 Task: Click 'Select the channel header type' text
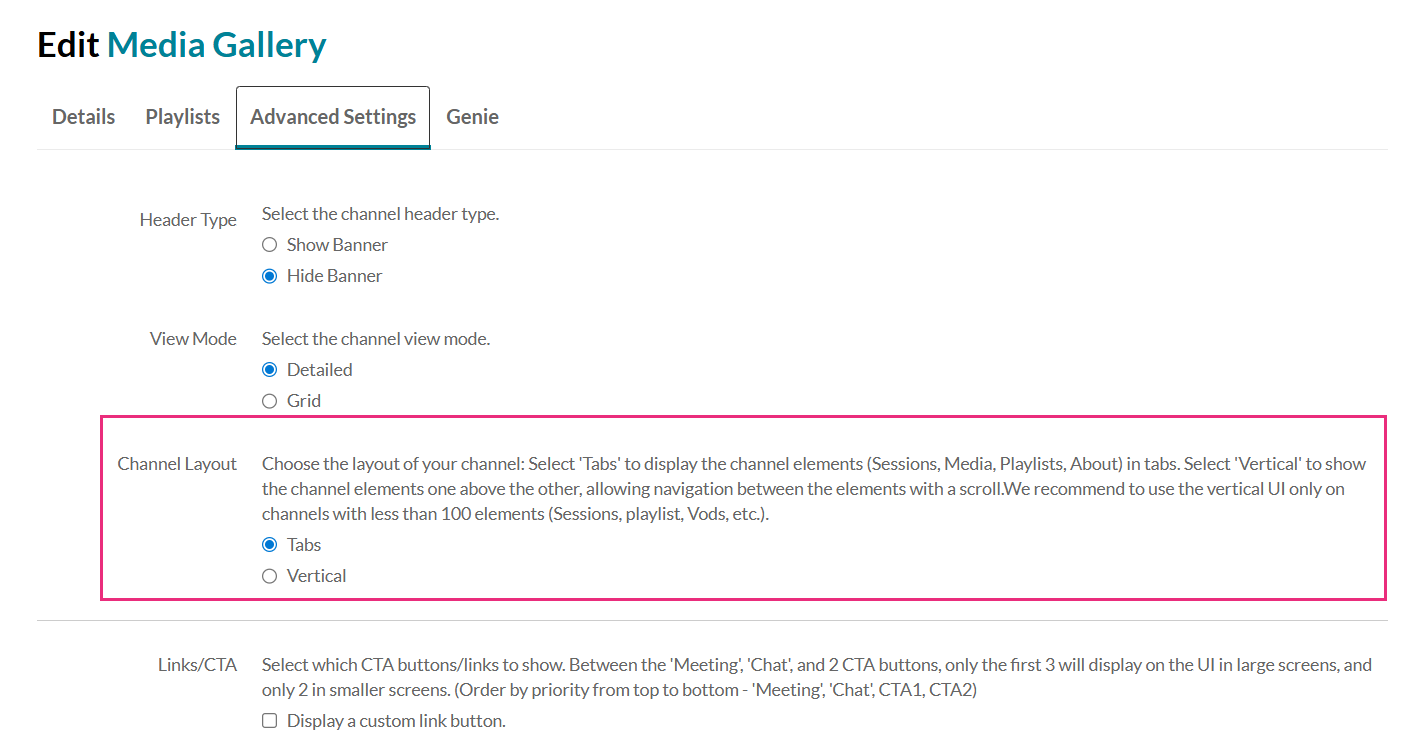380,214
